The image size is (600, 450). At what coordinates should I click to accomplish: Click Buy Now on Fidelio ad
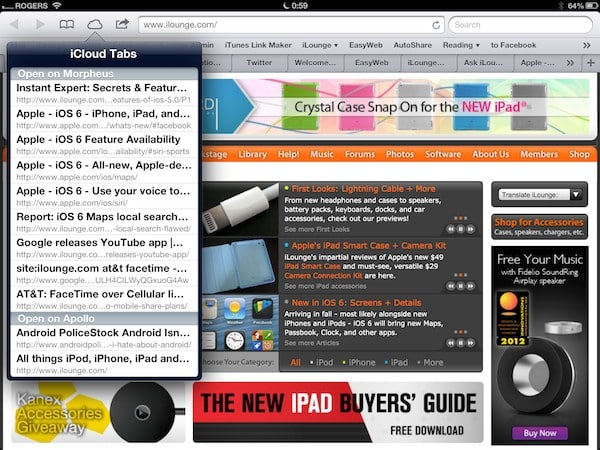(x=540, y=433)
